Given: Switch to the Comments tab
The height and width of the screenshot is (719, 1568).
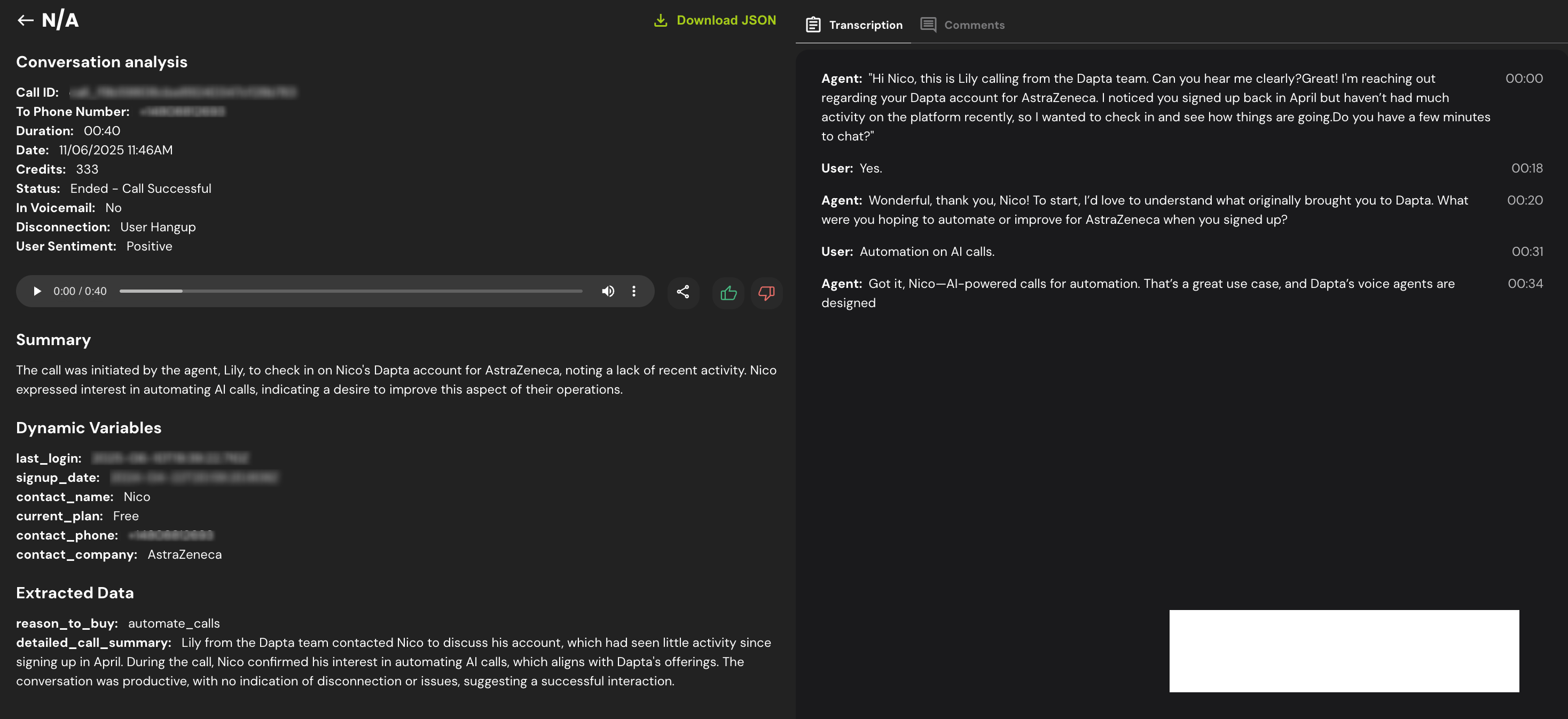Looking at the screenshot, I should pyautogui.click(x=974, y=25).
